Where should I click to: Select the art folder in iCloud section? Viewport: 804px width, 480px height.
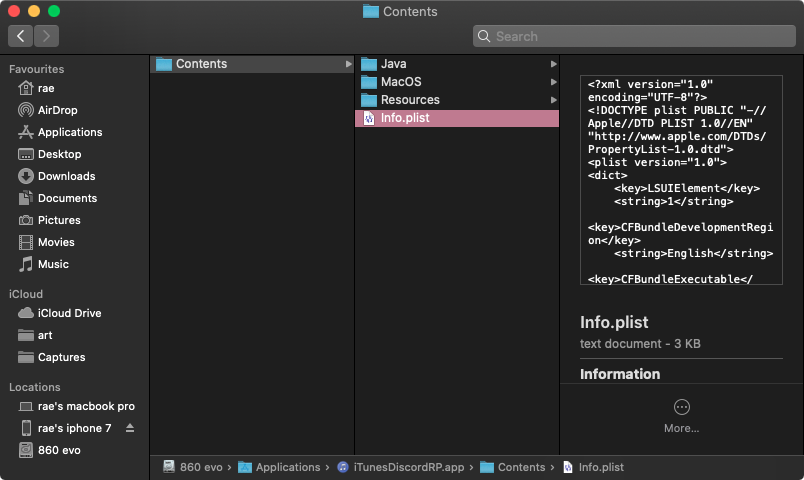(x=35, y=335)
